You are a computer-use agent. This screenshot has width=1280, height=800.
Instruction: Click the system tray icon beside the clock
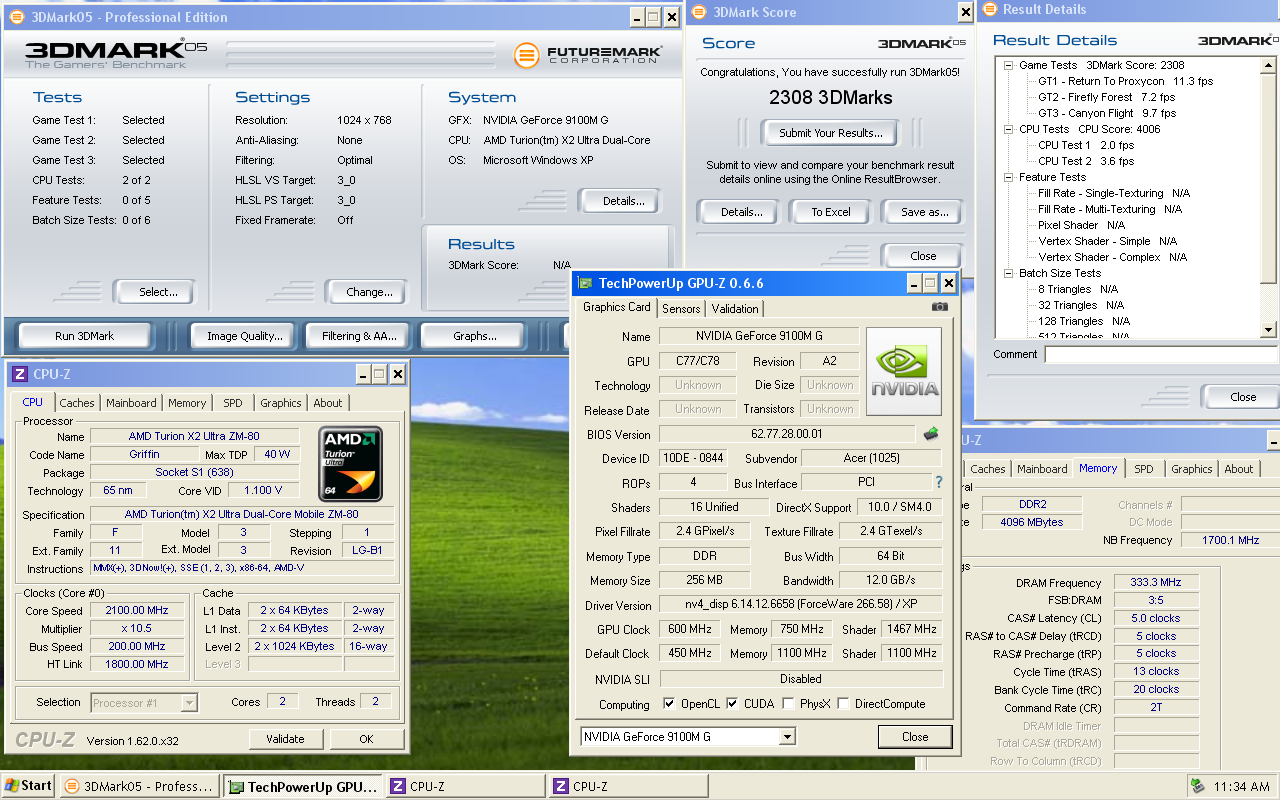[x=1197, y=786]
